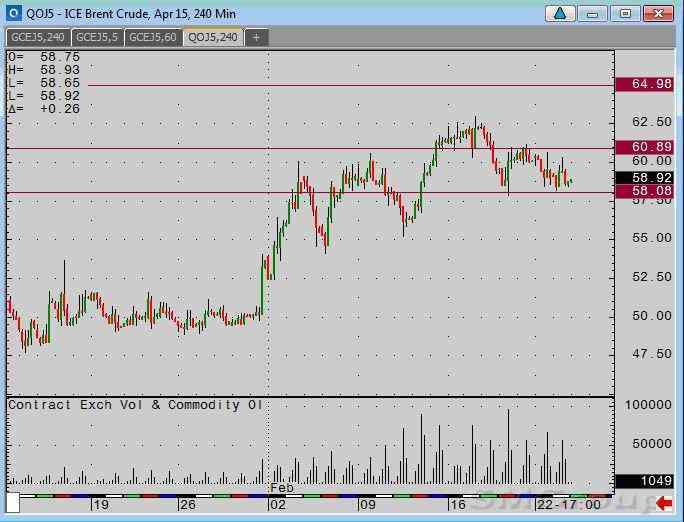Click the 22-17:00 time marker on axis
The image size is (684, 522).
[569, 505]
